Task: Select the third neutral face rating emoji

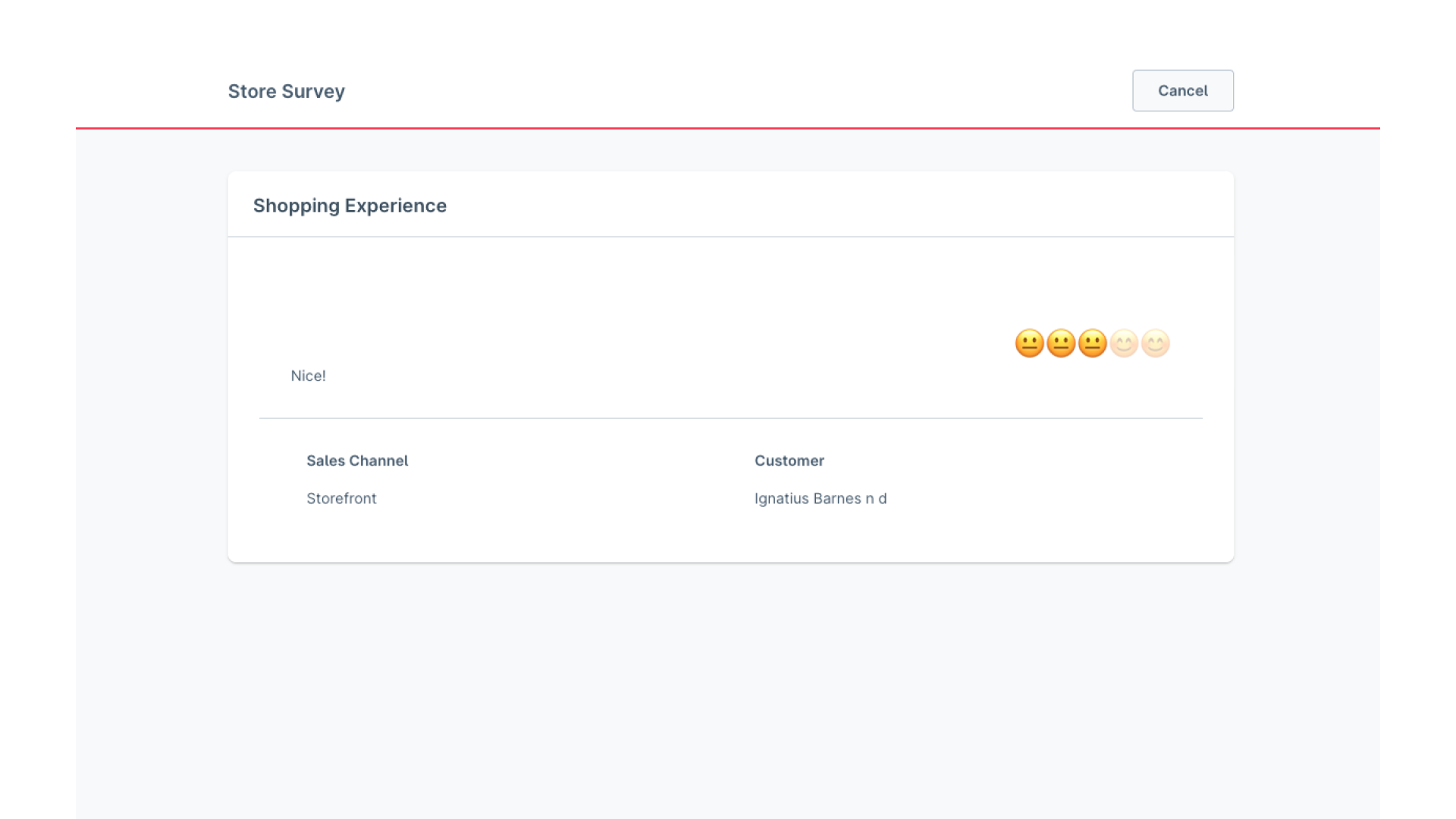Action: click(x=1092, y=344)
